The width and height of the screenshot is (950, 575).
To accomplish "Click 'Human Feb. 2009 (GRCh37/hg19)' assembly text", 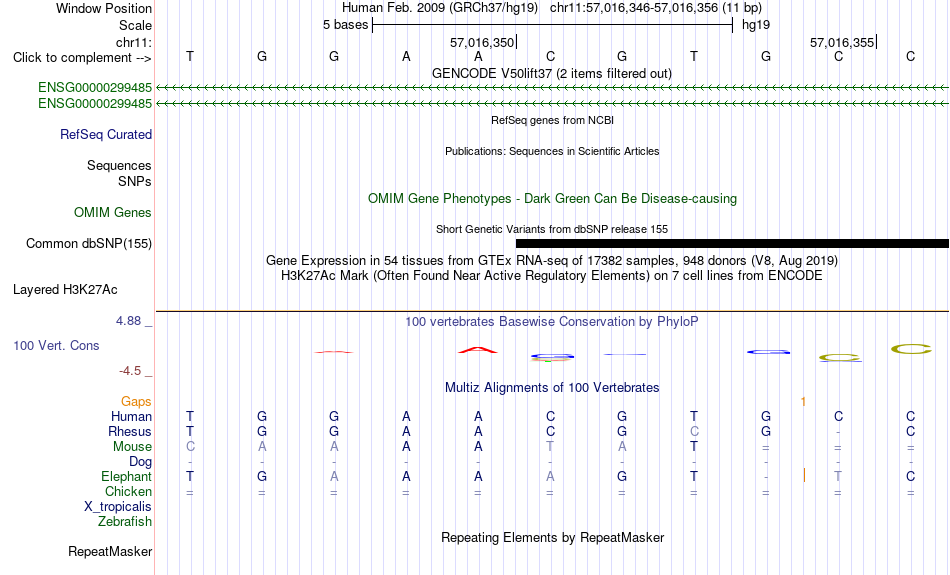I will [440, 8].
